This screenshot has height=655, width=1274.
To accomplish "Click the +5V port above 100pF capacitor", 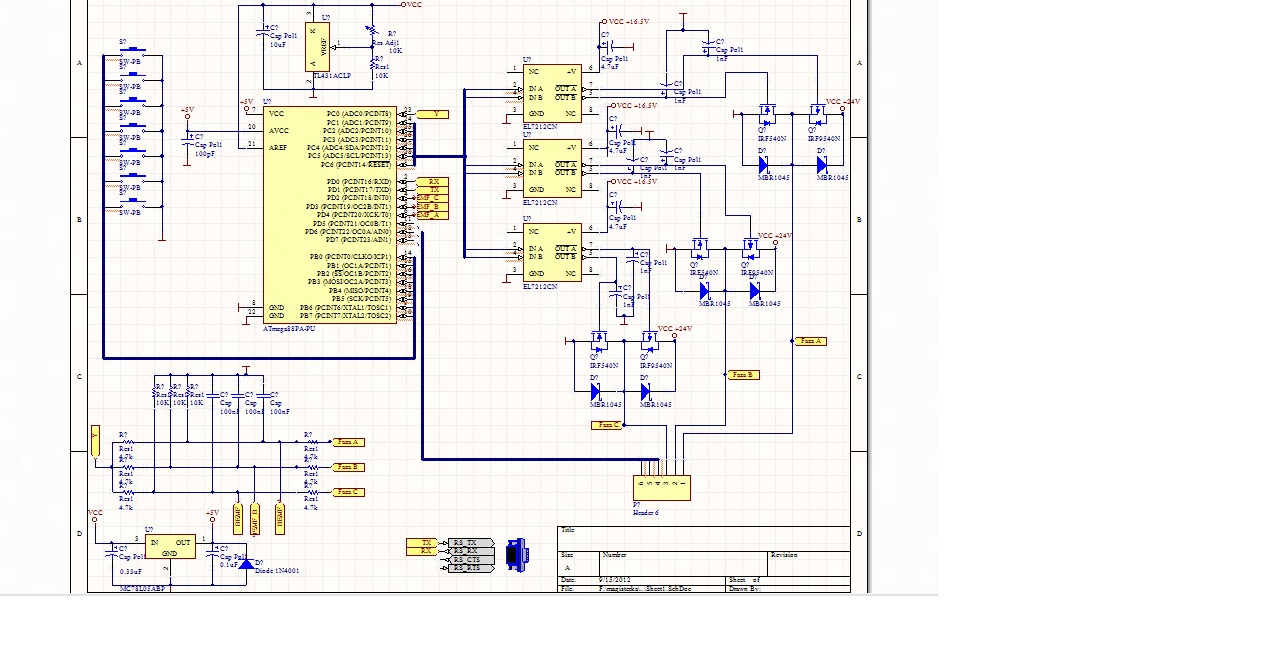I will pos(187,112).
